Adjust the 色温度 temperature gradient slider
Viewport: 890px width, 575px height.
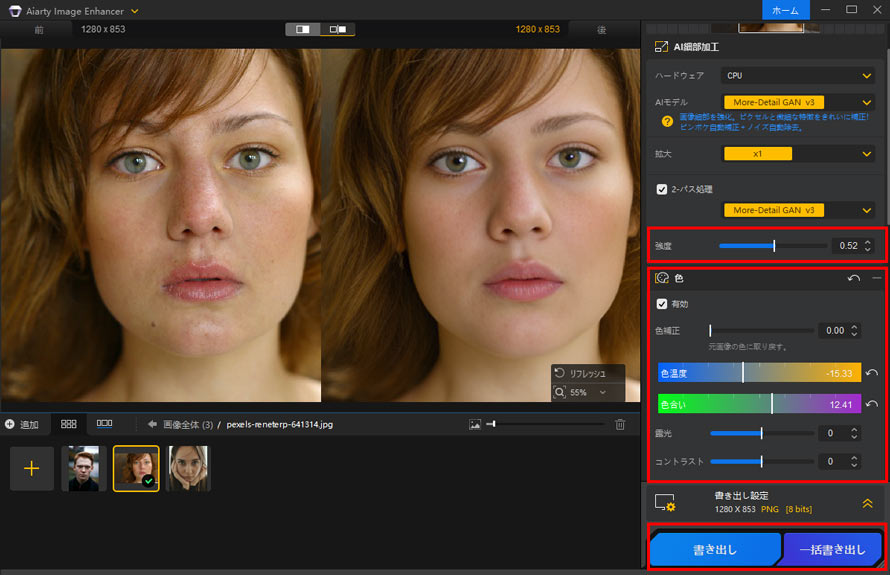point(759,373)
